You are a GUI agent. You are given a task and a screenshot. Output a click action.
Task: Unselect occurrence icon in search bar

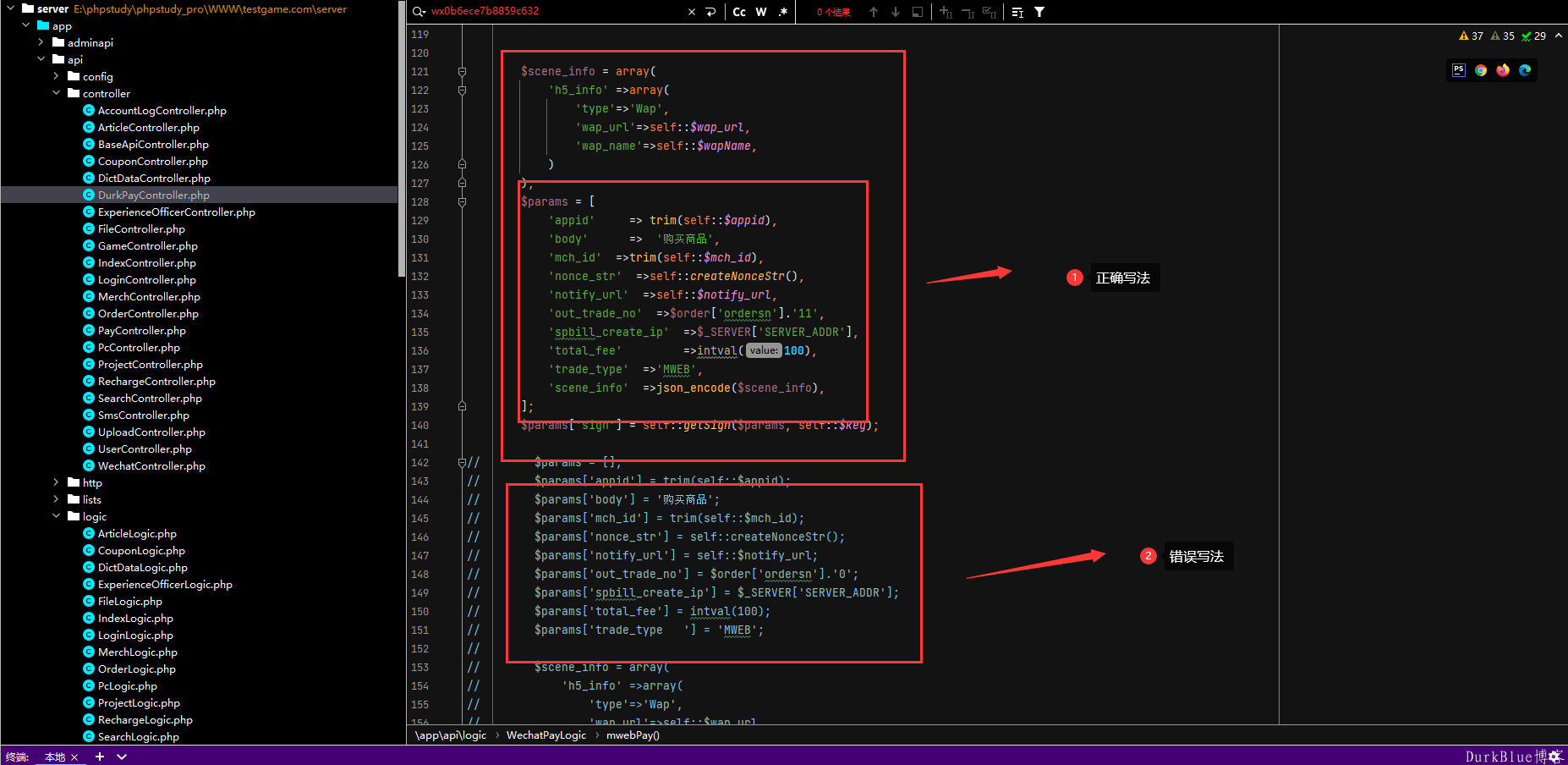click(x=968, y=12)
